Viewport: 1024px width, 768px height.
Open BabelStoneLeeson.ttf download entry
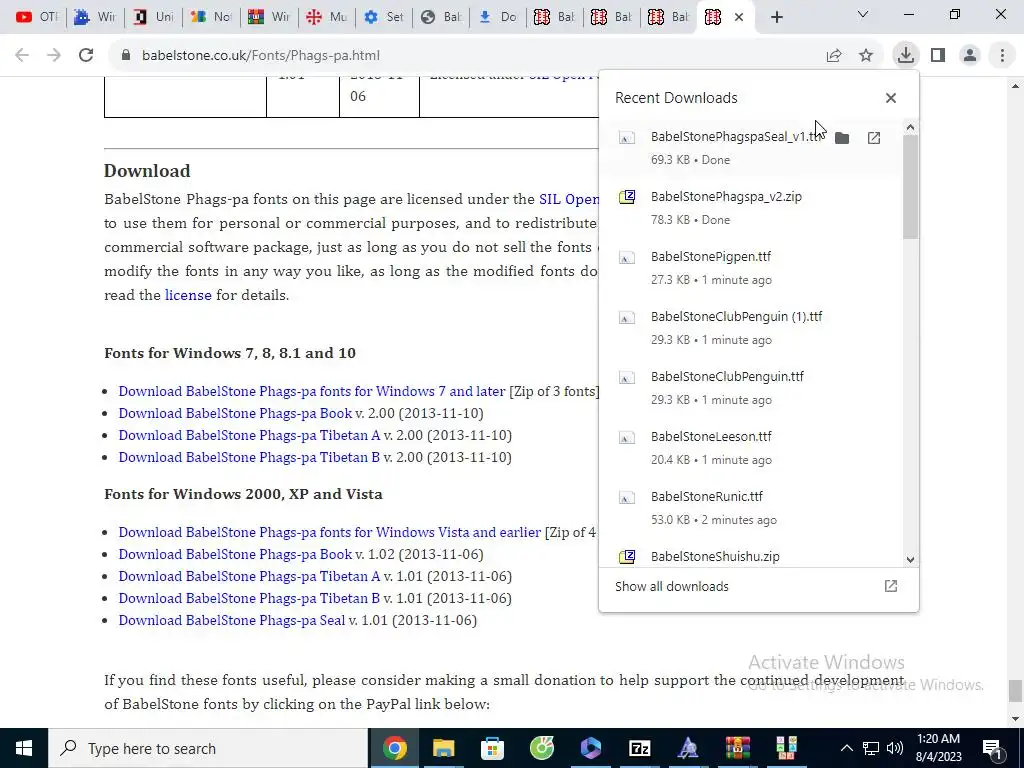tap(751, 448)
